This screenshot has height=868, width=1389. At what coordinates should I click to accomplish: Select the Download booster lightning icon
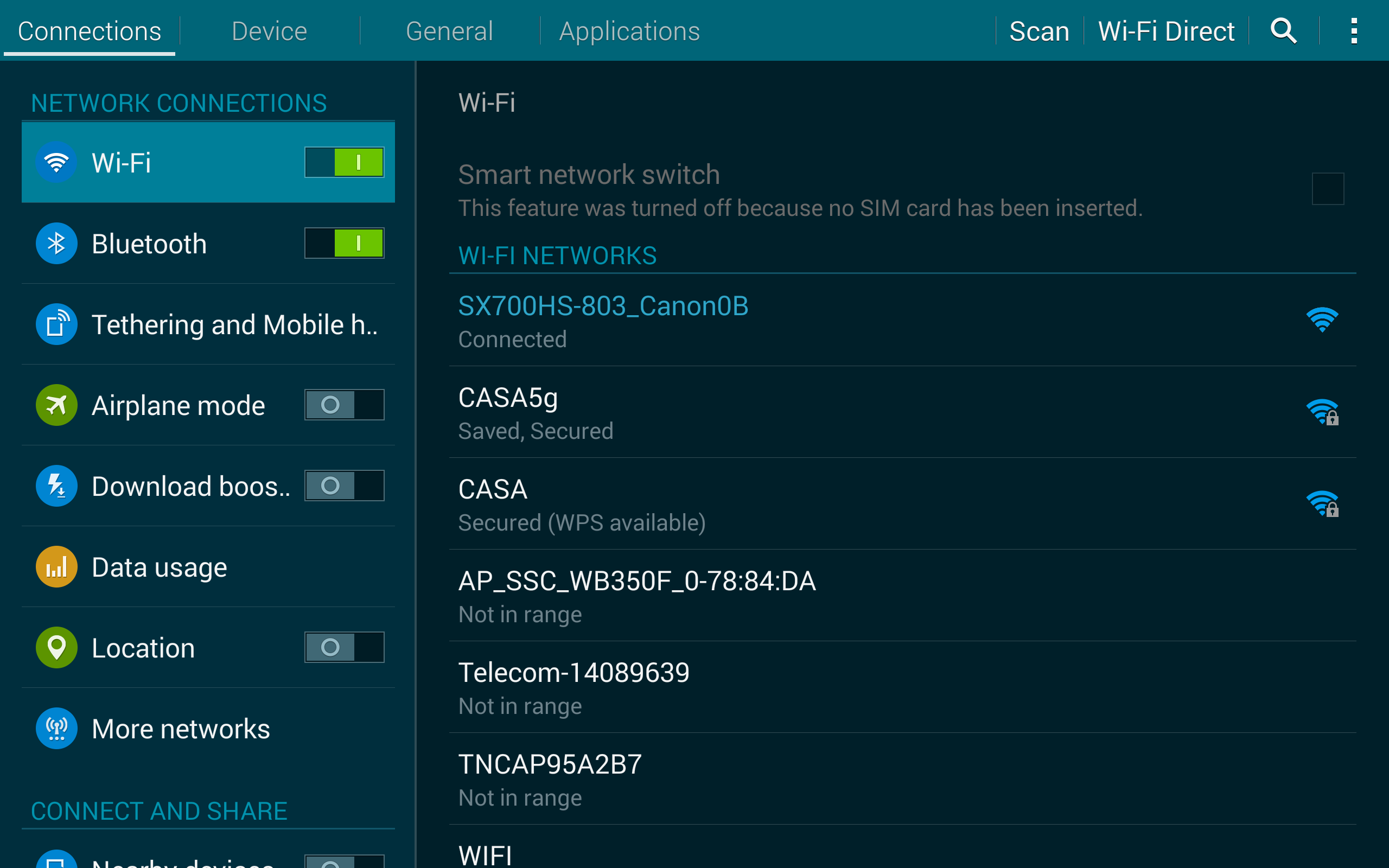56,486
